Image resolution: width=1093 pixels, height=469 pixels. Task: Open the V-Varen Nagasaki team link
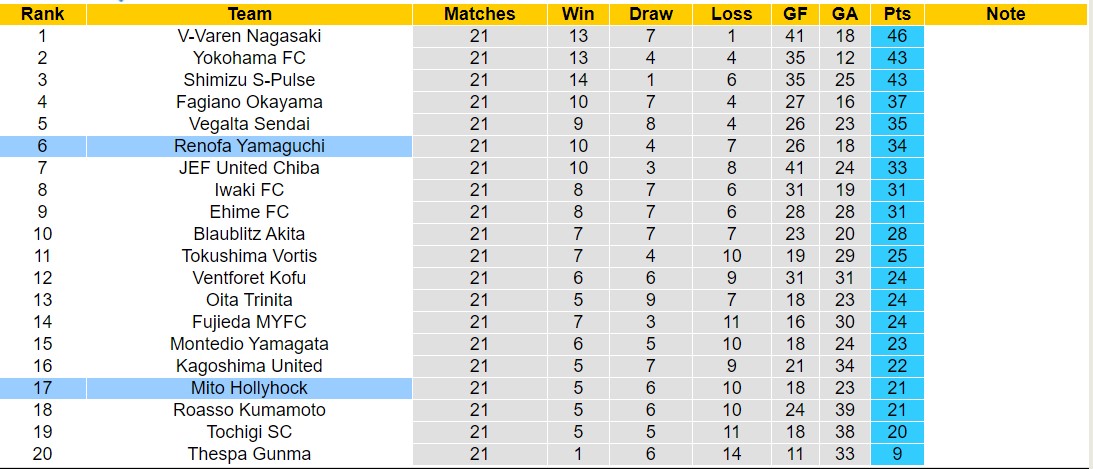click(249, 36)
